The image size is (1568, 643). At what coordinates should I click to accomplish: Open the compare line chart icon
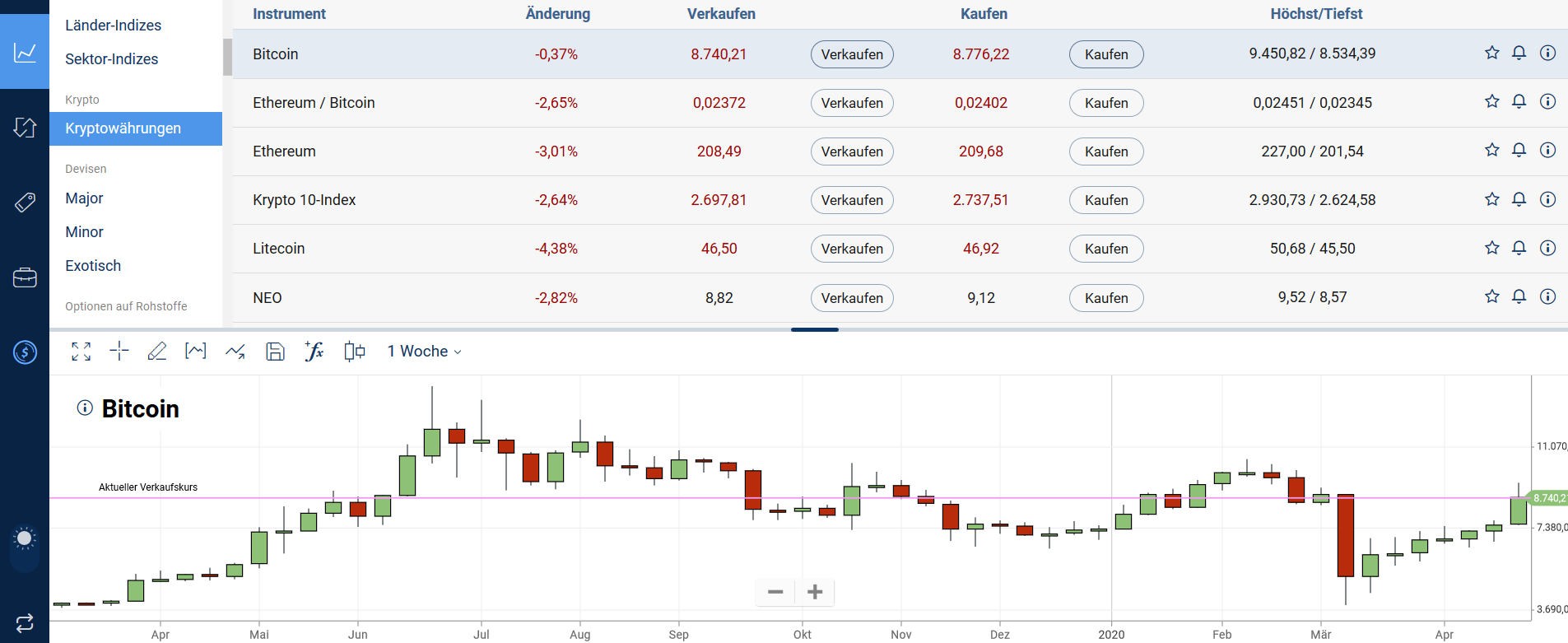point(235,352)
